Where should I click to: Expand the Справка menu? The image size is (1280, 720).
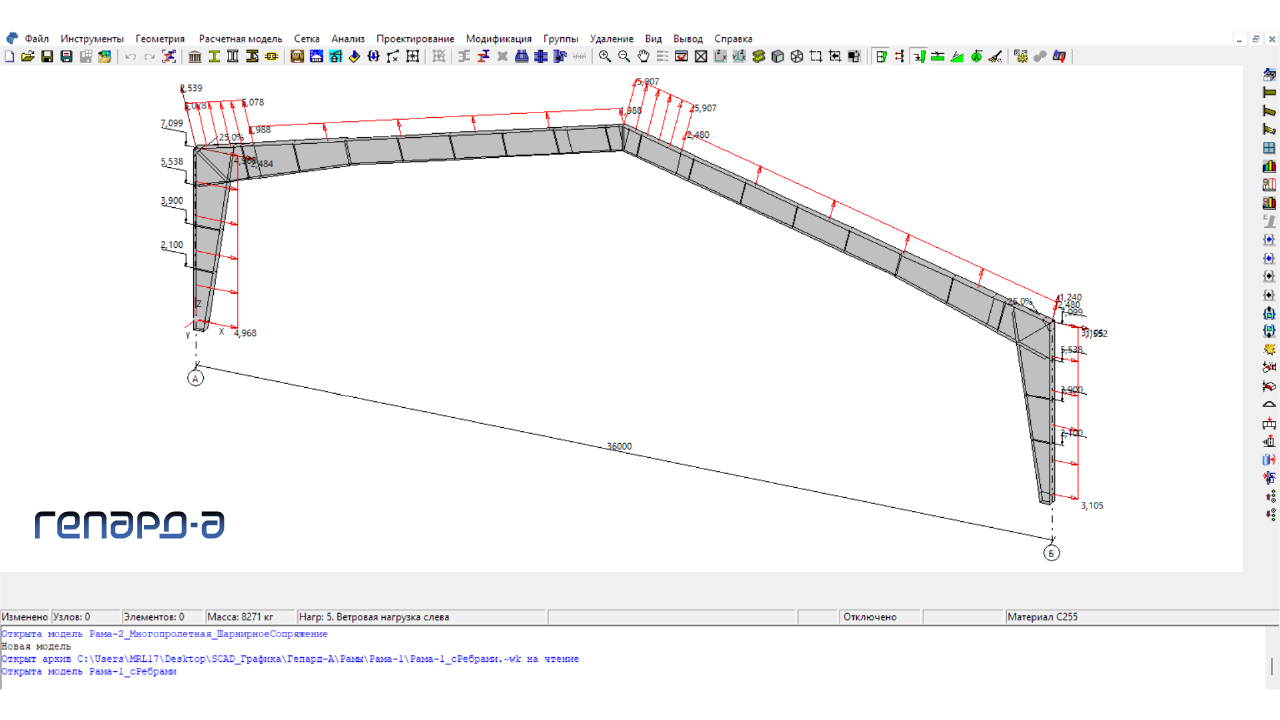coord(733,39)
